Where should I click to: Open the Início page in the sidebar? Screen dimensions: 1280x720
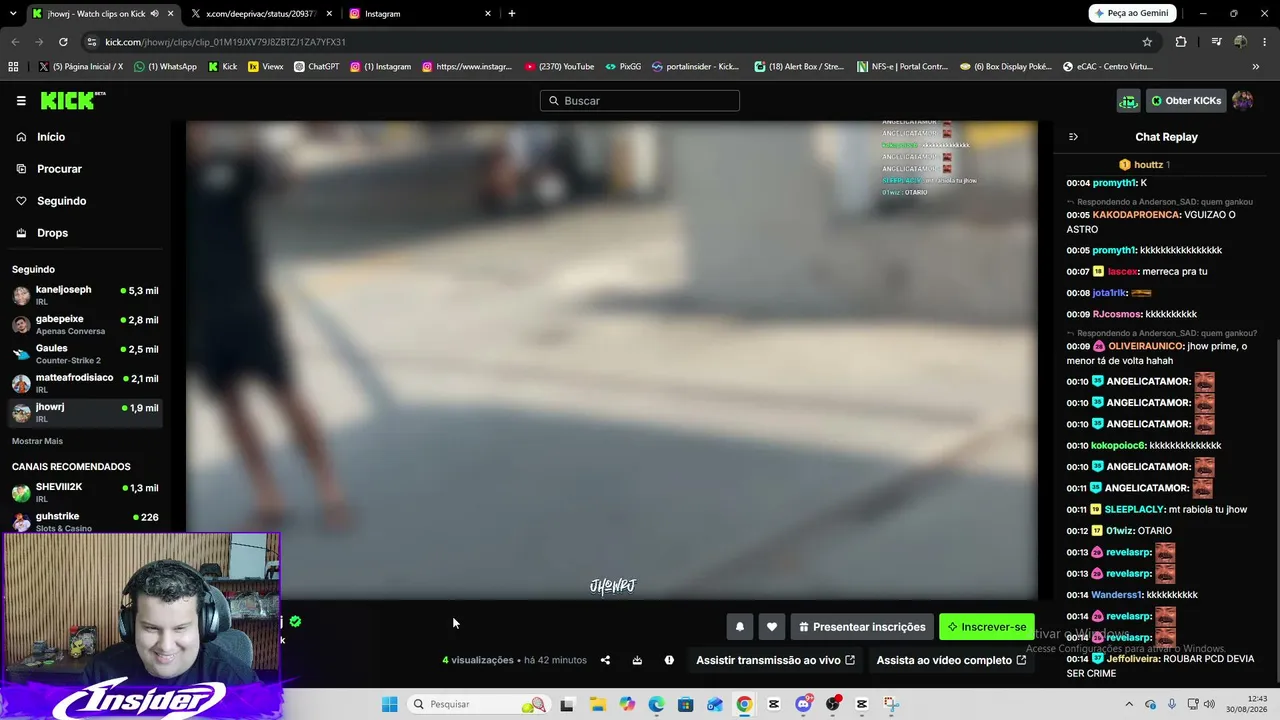[51, 137]
